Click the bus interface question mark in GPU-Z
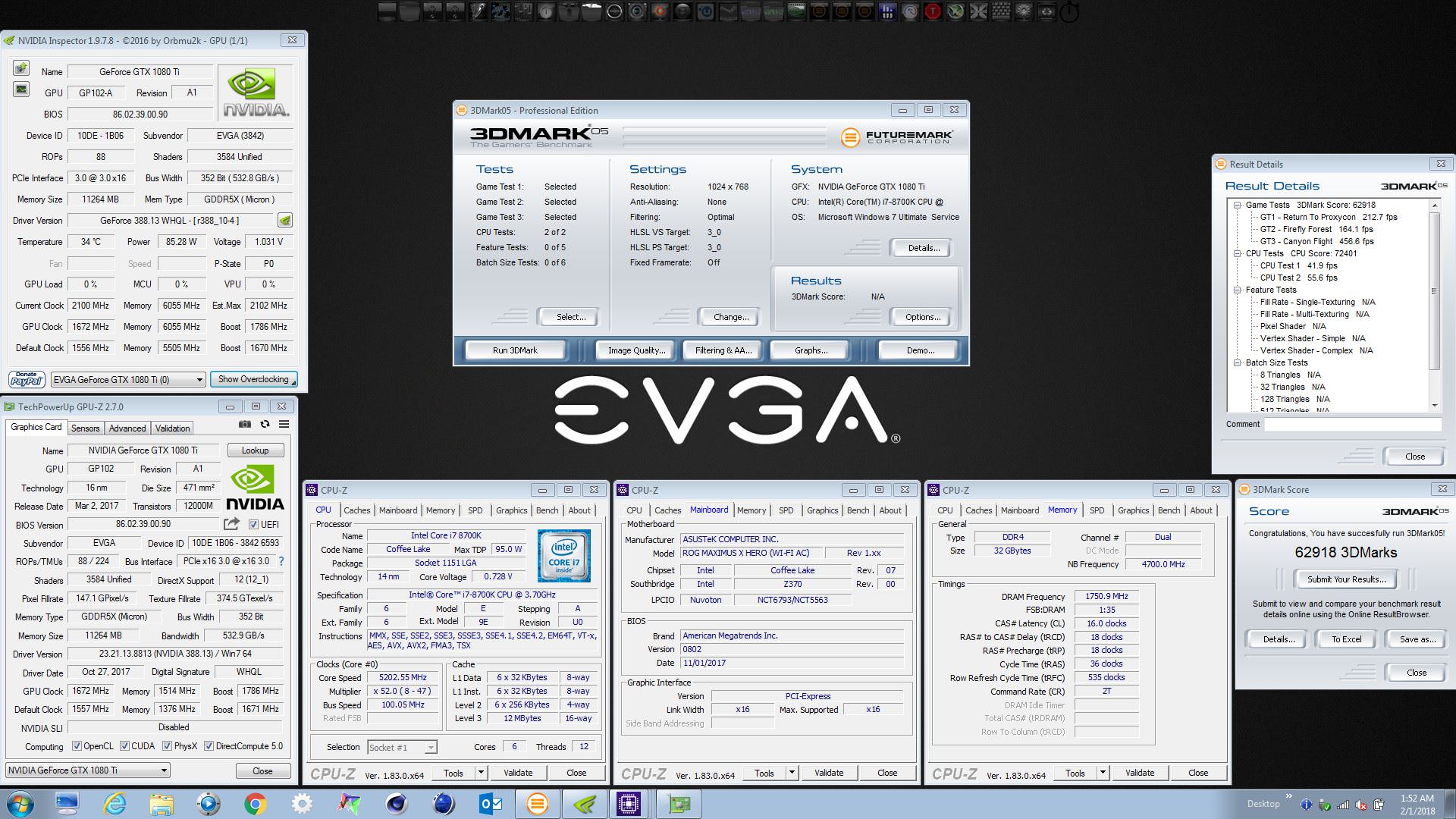1456x819 pixels. point(281,561)
